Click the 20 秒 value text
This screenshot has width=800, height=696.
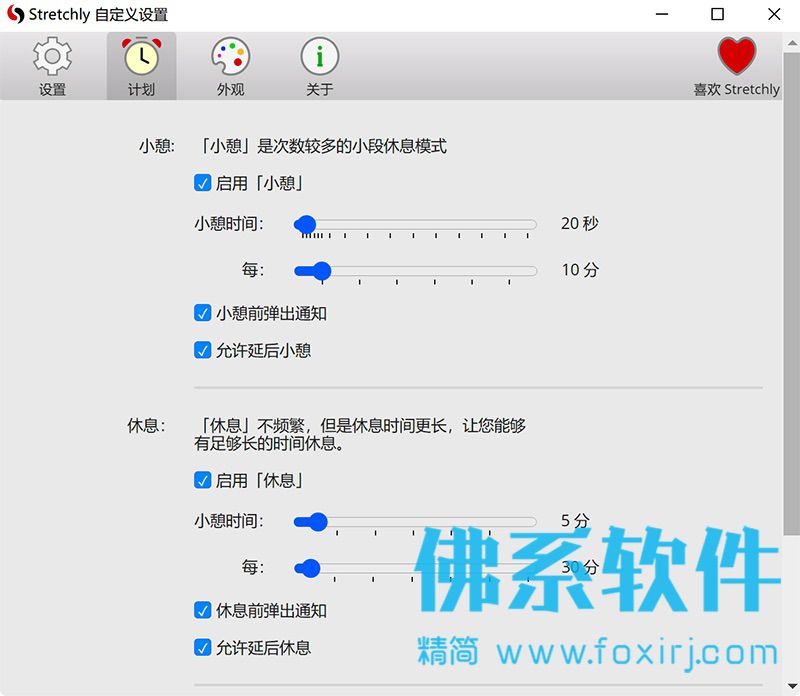pos(580,223)
